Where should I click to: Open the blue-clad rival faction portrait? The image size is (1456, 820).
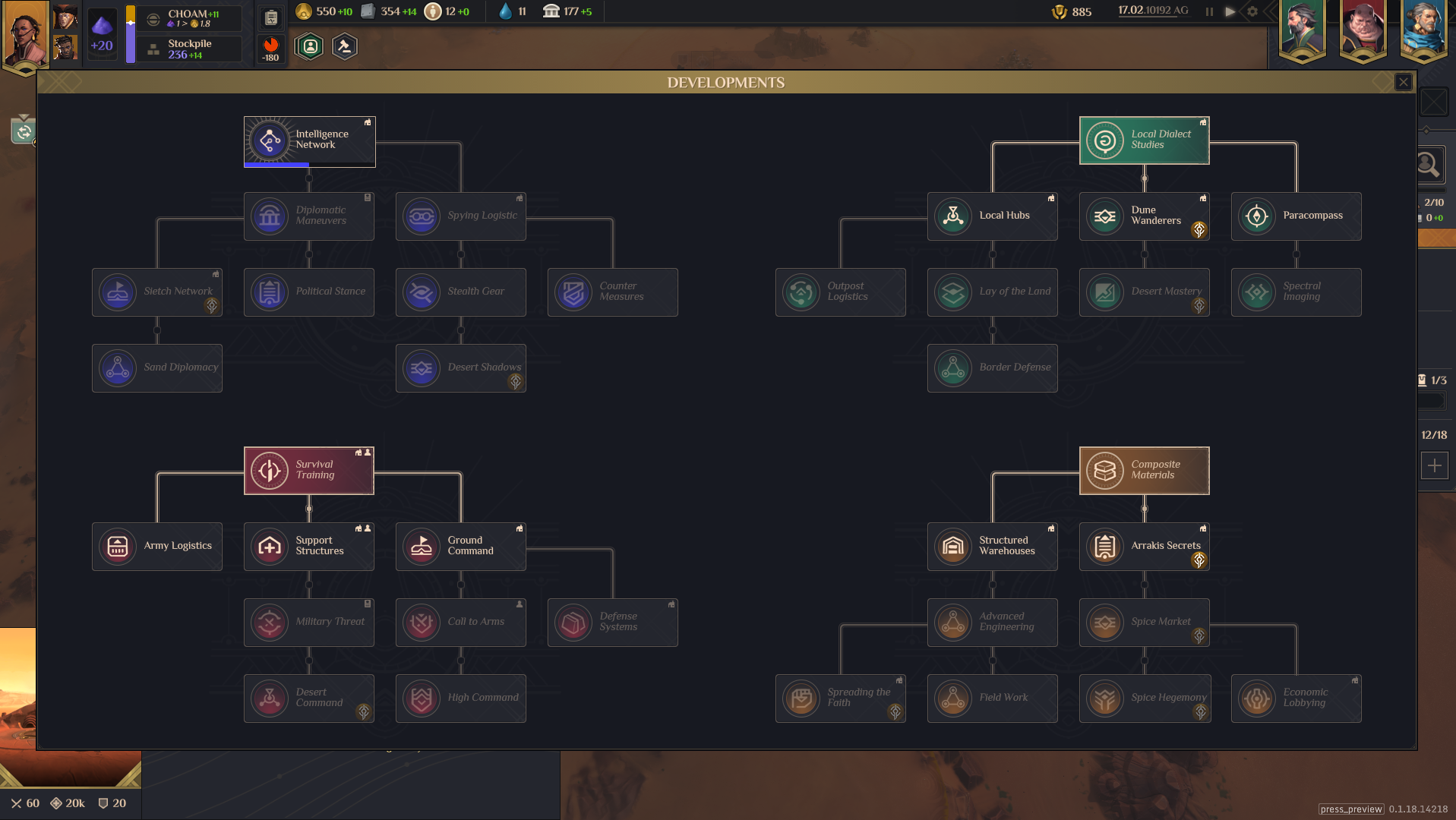pyautogui.click(x=1423, y=30)
